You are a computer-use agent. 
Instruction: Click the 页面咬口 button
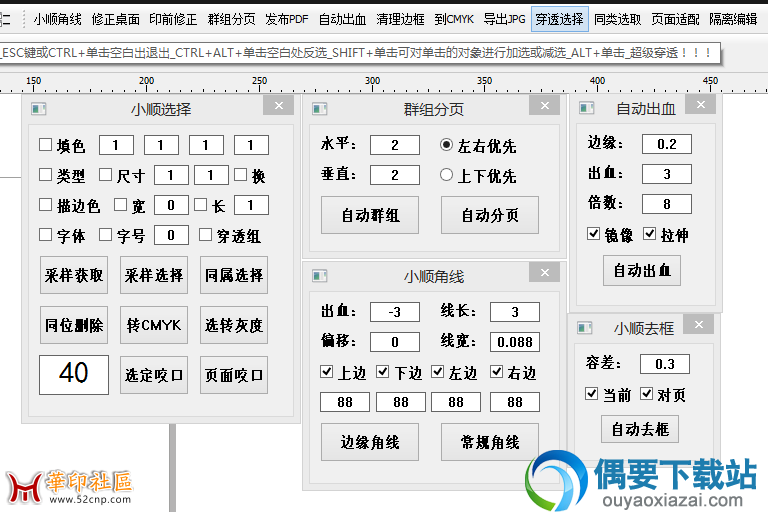234,375
